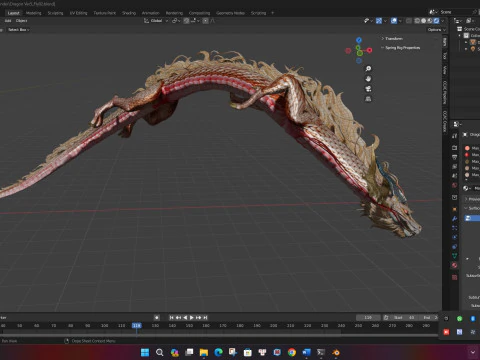Click the red X axis gizmo ball
The image size is (480, 360).
tap(369, 50)
